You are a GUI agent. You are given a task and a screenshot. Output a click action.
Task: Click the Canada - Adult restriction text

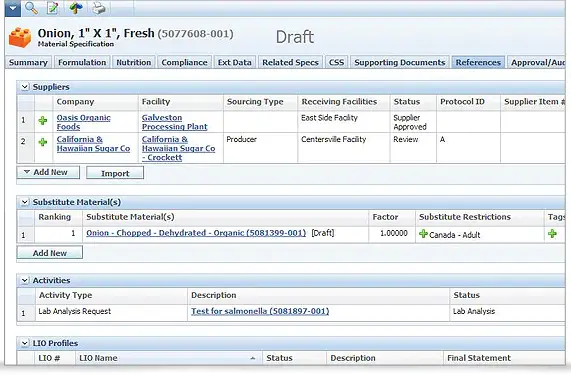(x=454, y=235)
